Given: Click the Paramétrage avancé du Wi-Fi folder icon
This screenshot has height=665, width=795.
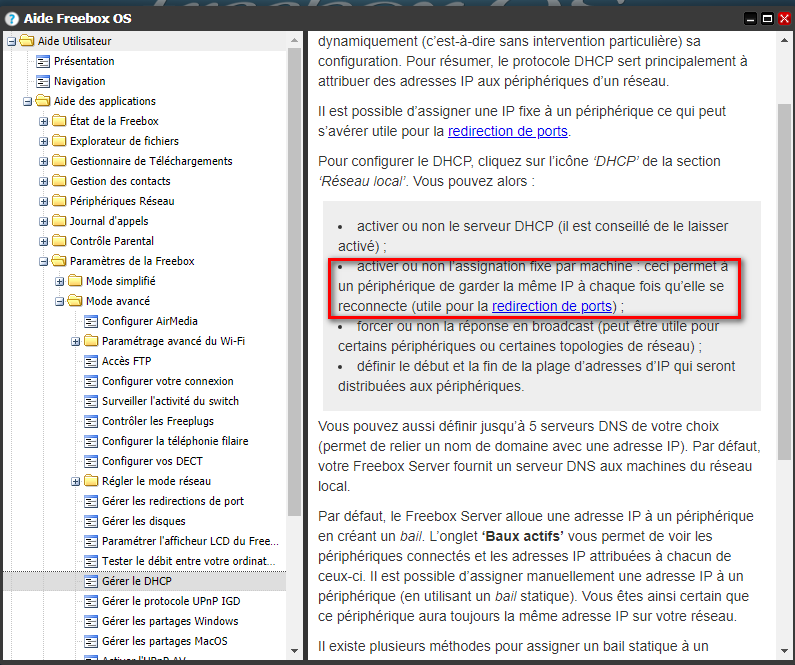Looking at the screenshot, I should pos(91,341).
